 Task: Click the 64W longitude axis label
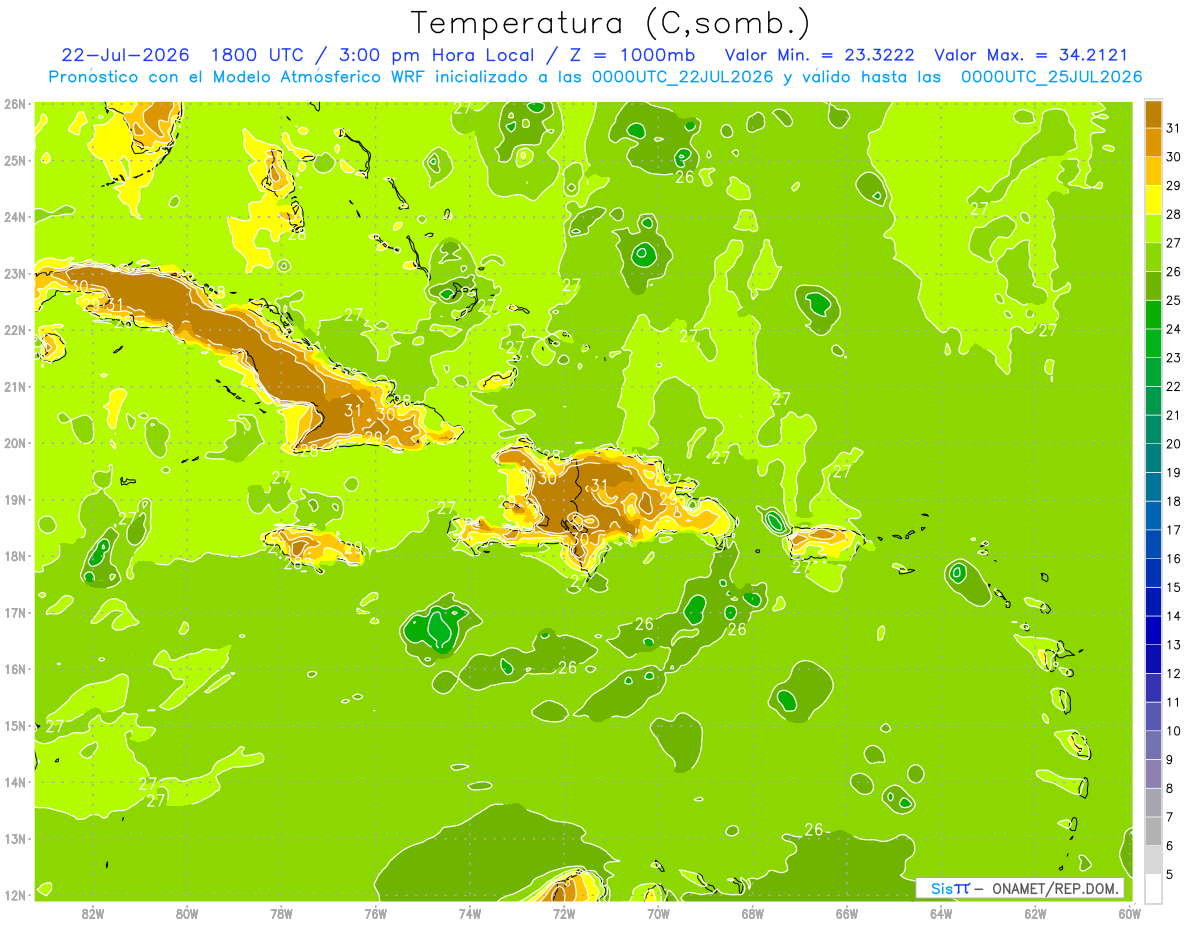(x=941, y=914)
